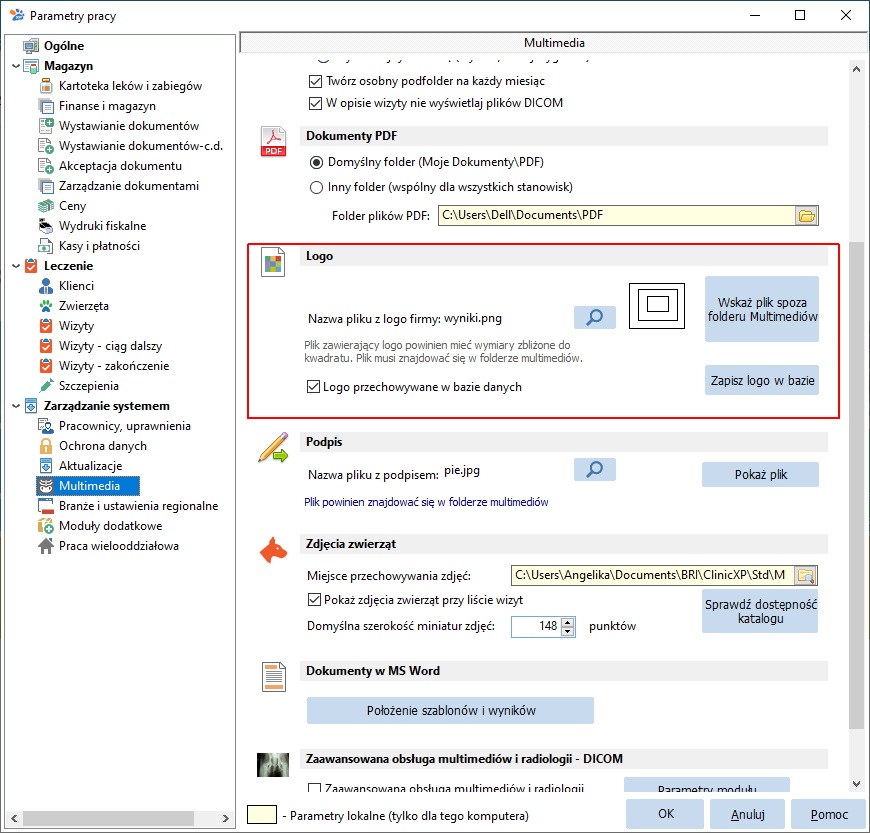The image size is (870, 833).
Task: Open Zarządzanie dokumentami settings
Action: point(129,186)
